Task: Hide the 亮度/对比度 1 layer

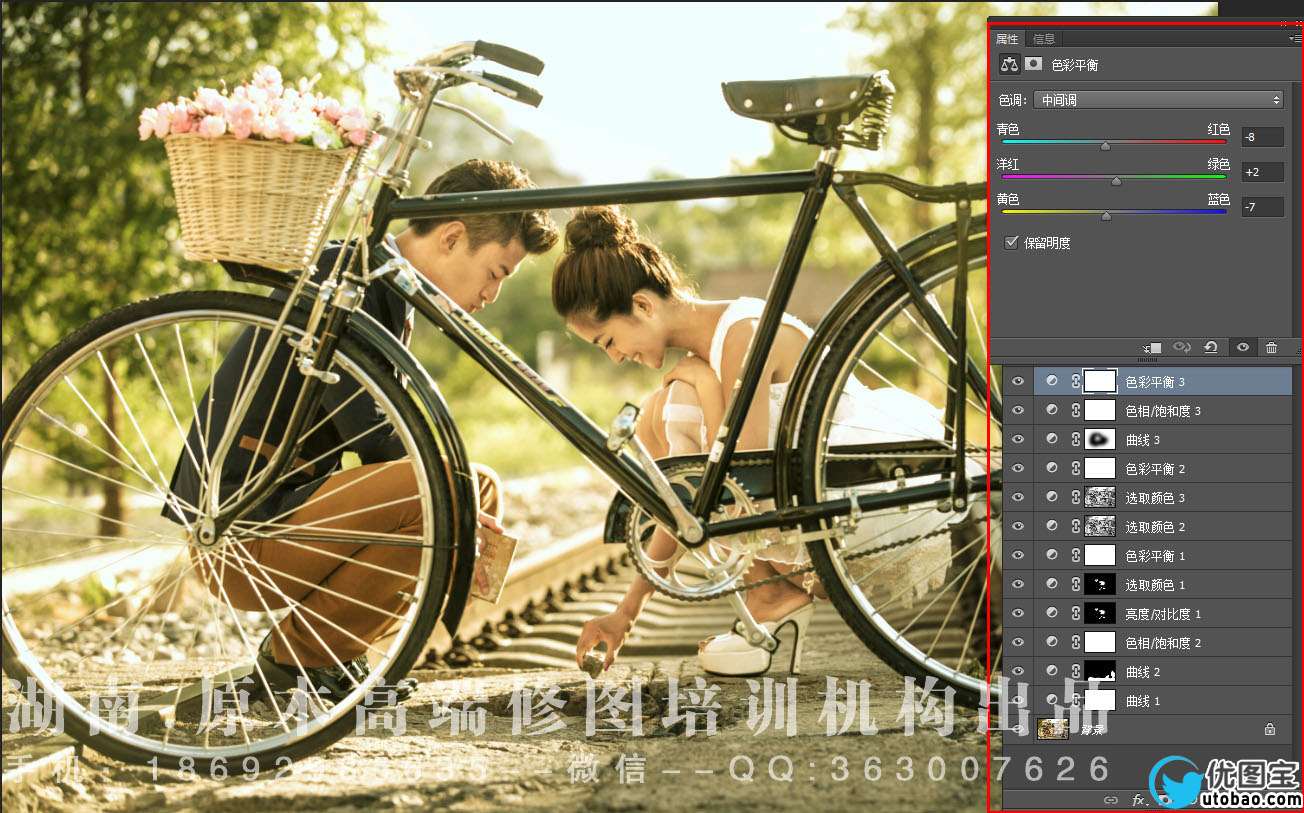Action: pos(1018,613)
